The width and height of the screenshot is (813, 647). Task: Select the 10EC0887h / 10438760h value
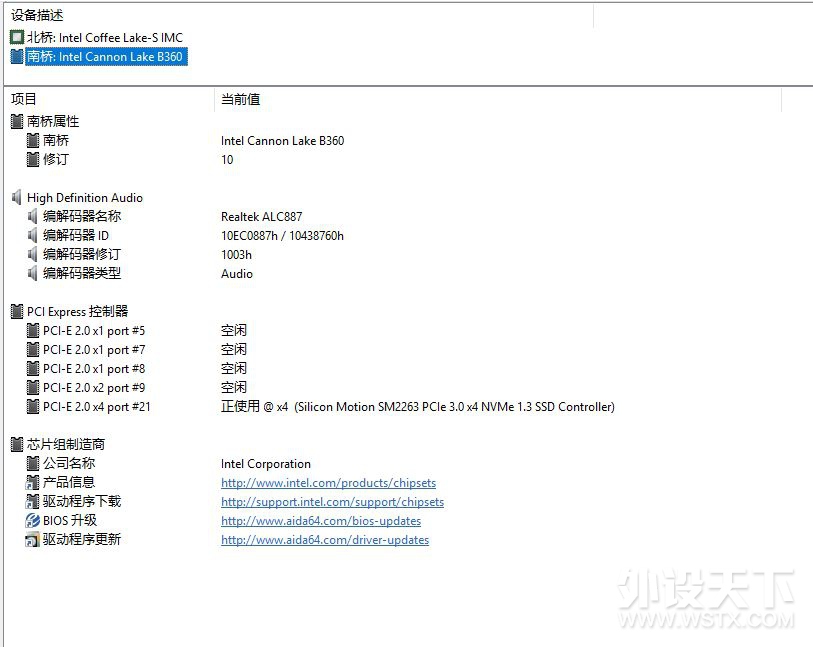pos(282,235)
